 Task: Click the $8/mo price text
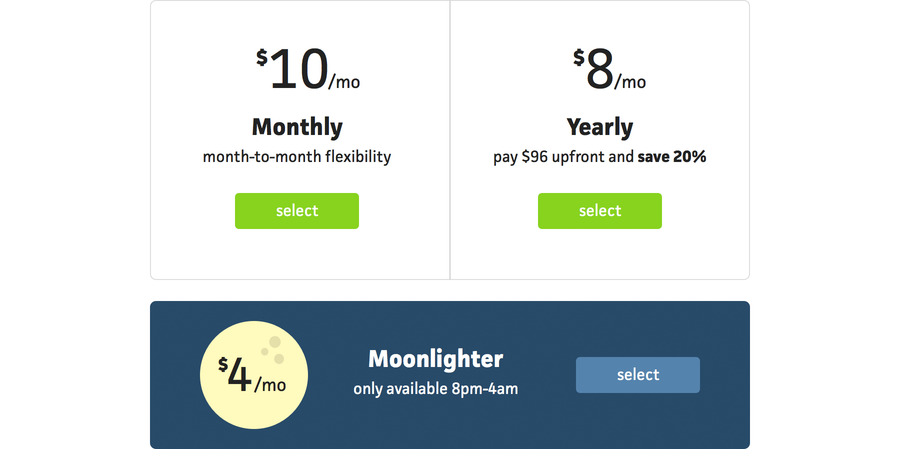pos(609,69)
